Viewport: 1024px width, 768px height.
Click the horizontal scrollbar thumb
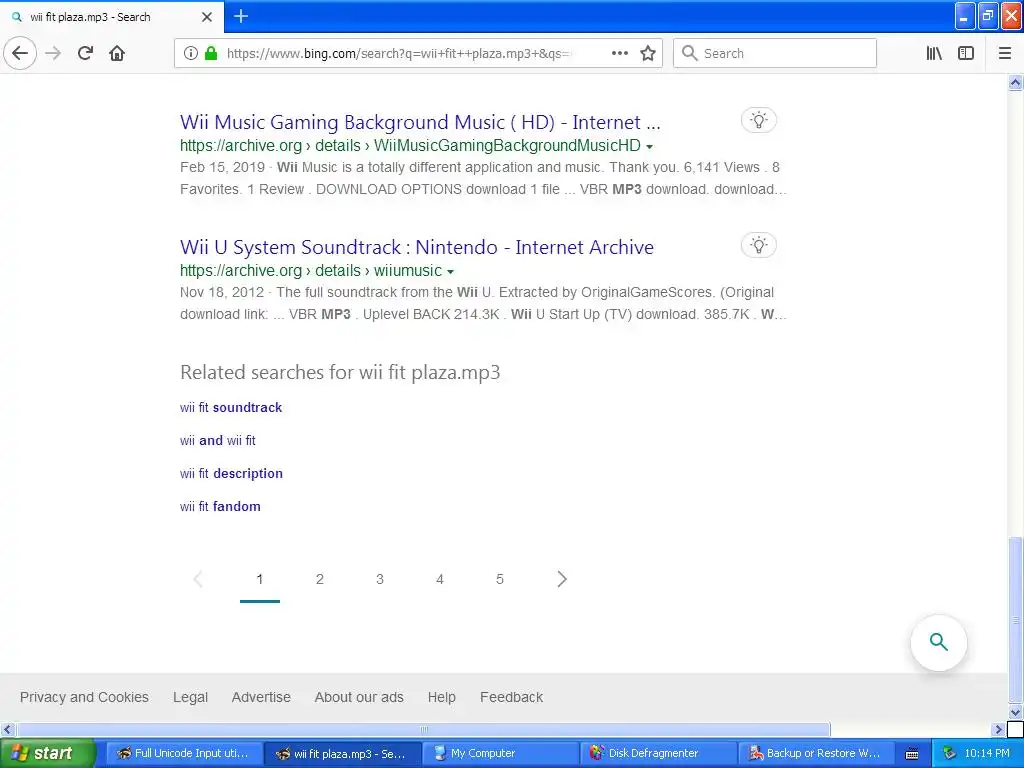(423, 729)
